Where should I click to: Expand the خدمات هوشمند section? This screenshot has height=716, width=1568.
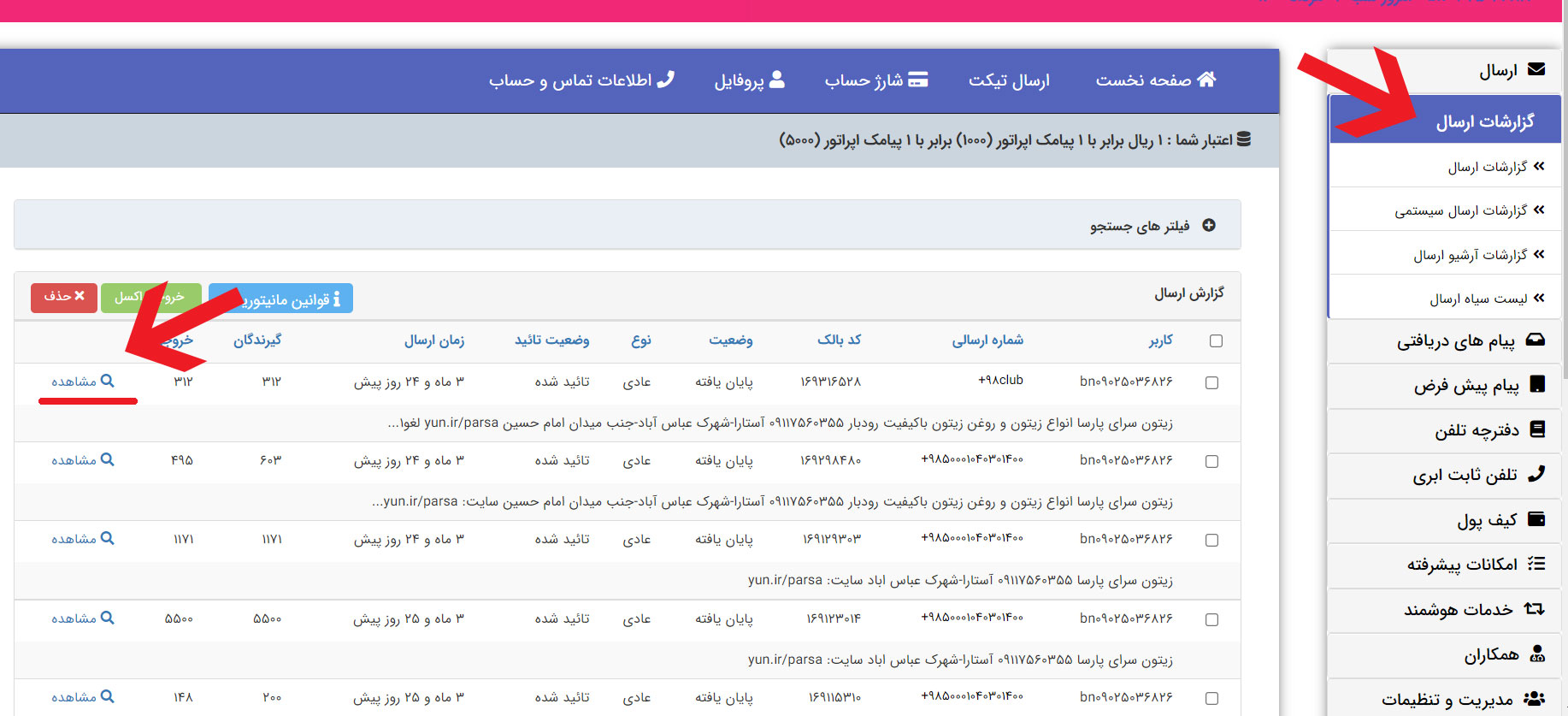click(1444, 609)
